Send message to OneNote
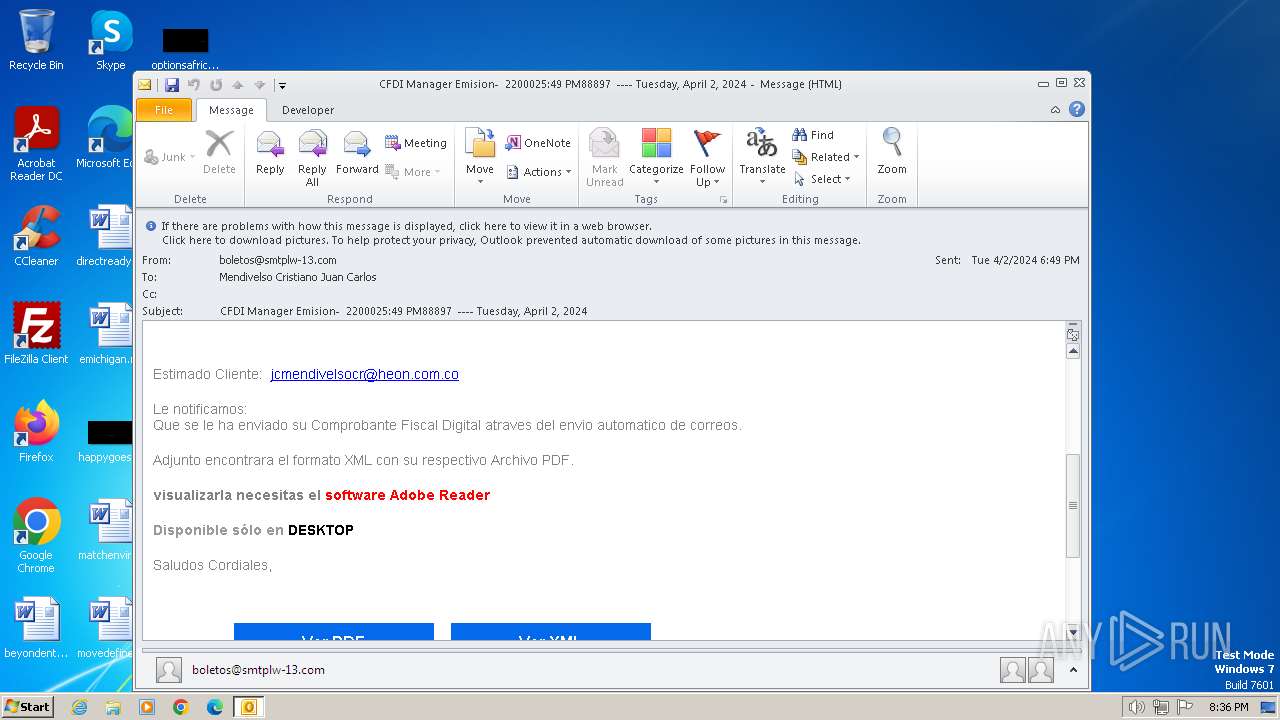This screenshot has width=1280, height=720. [538, 143]
